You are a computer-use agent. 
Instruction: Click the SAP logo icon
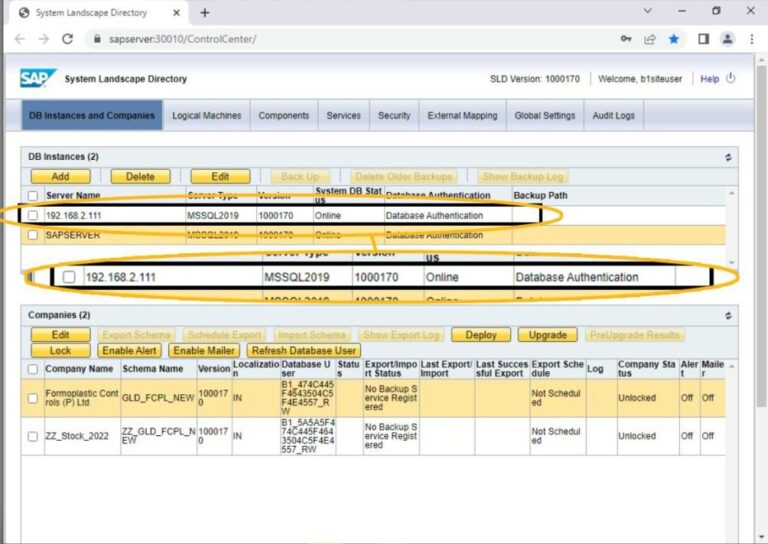tap(38, 78)
